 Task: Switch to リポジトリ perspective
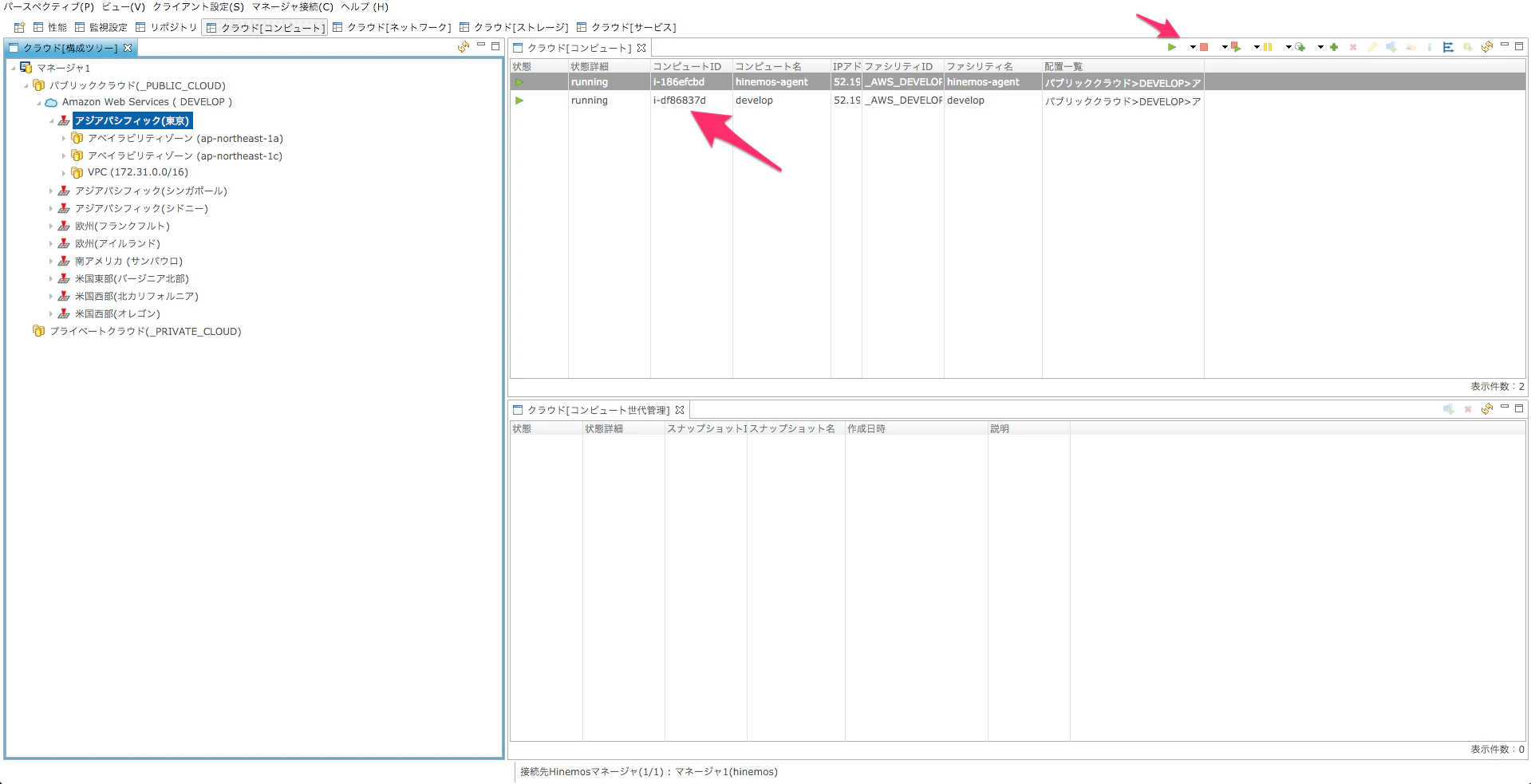166,27
